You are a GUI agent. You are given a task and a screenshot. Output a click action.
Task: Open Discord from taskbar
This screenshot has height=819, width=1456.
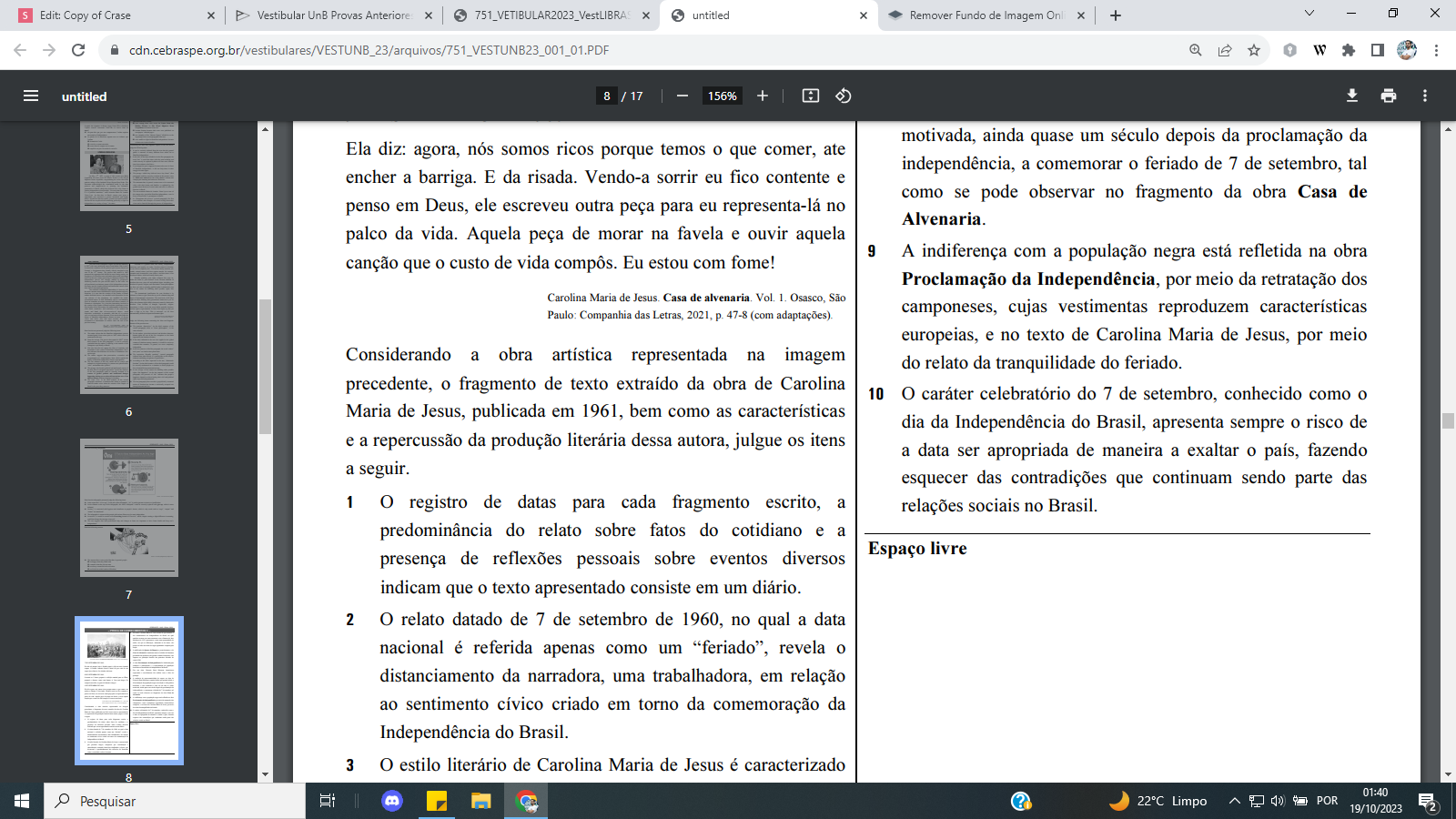point(392,801)
